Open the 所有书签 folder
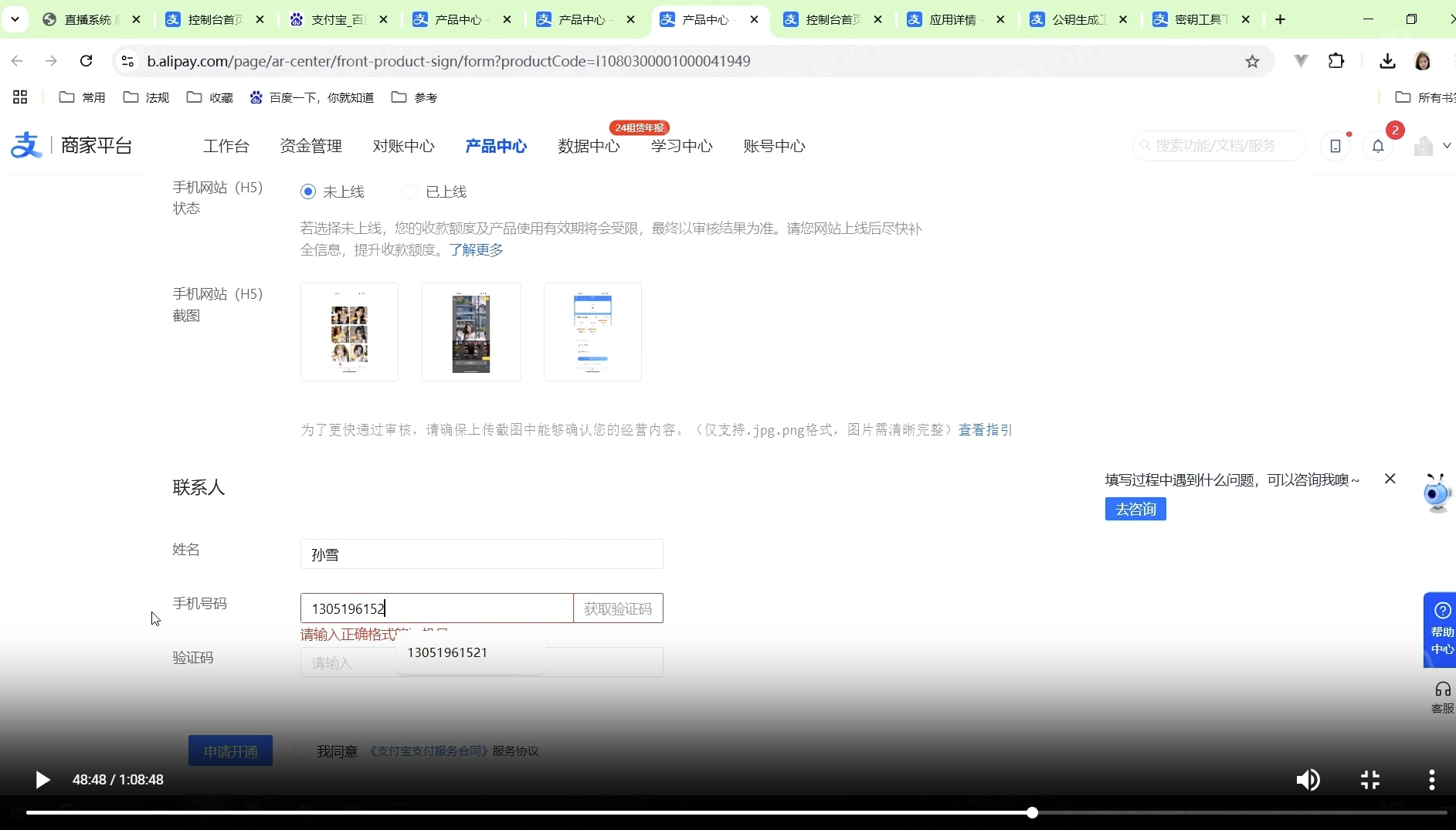1456x830 pixels. pos(1425,97)
